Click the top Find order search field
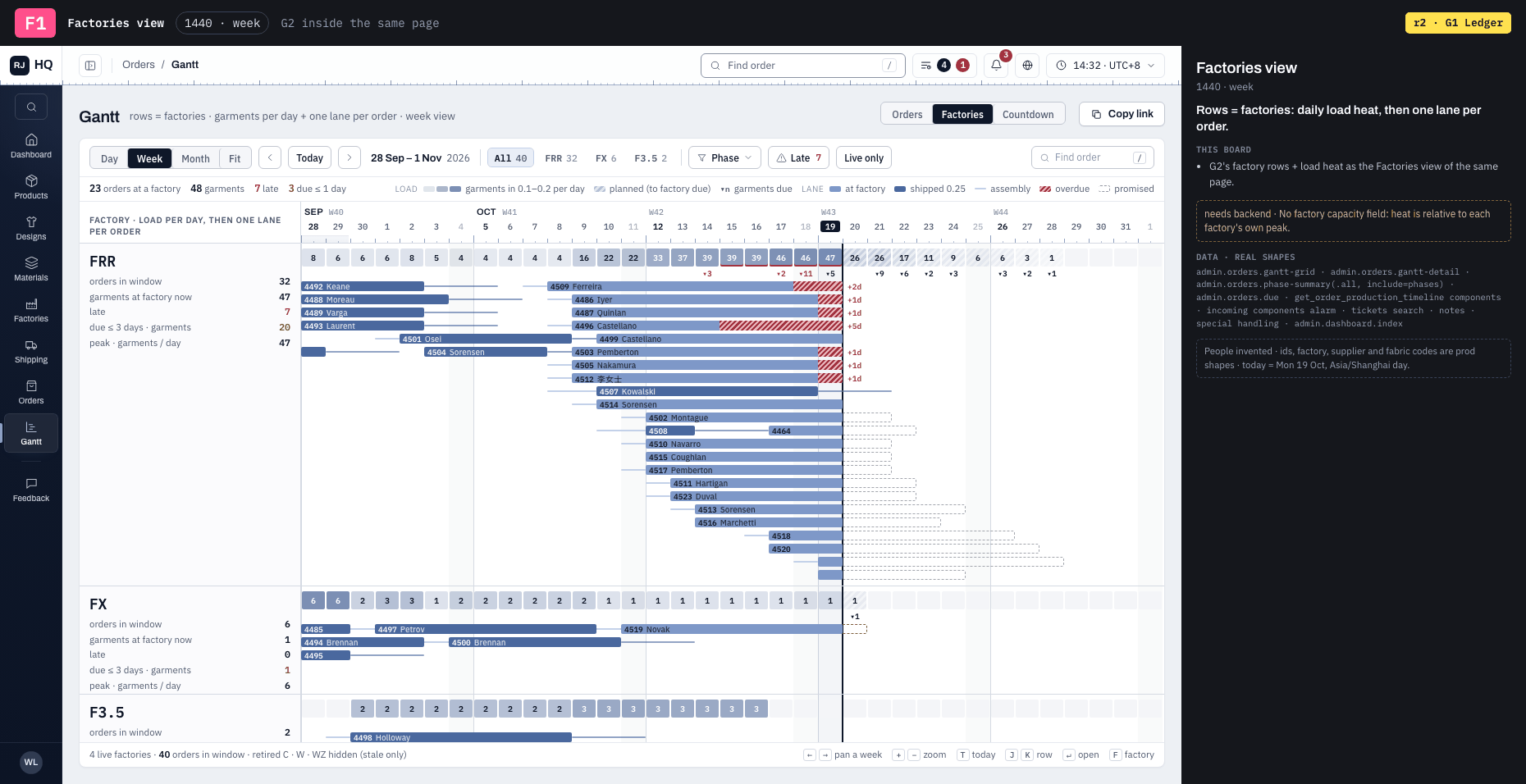Image resolution: width=1526 pixels, height=784 pixels. coord(802,65)
